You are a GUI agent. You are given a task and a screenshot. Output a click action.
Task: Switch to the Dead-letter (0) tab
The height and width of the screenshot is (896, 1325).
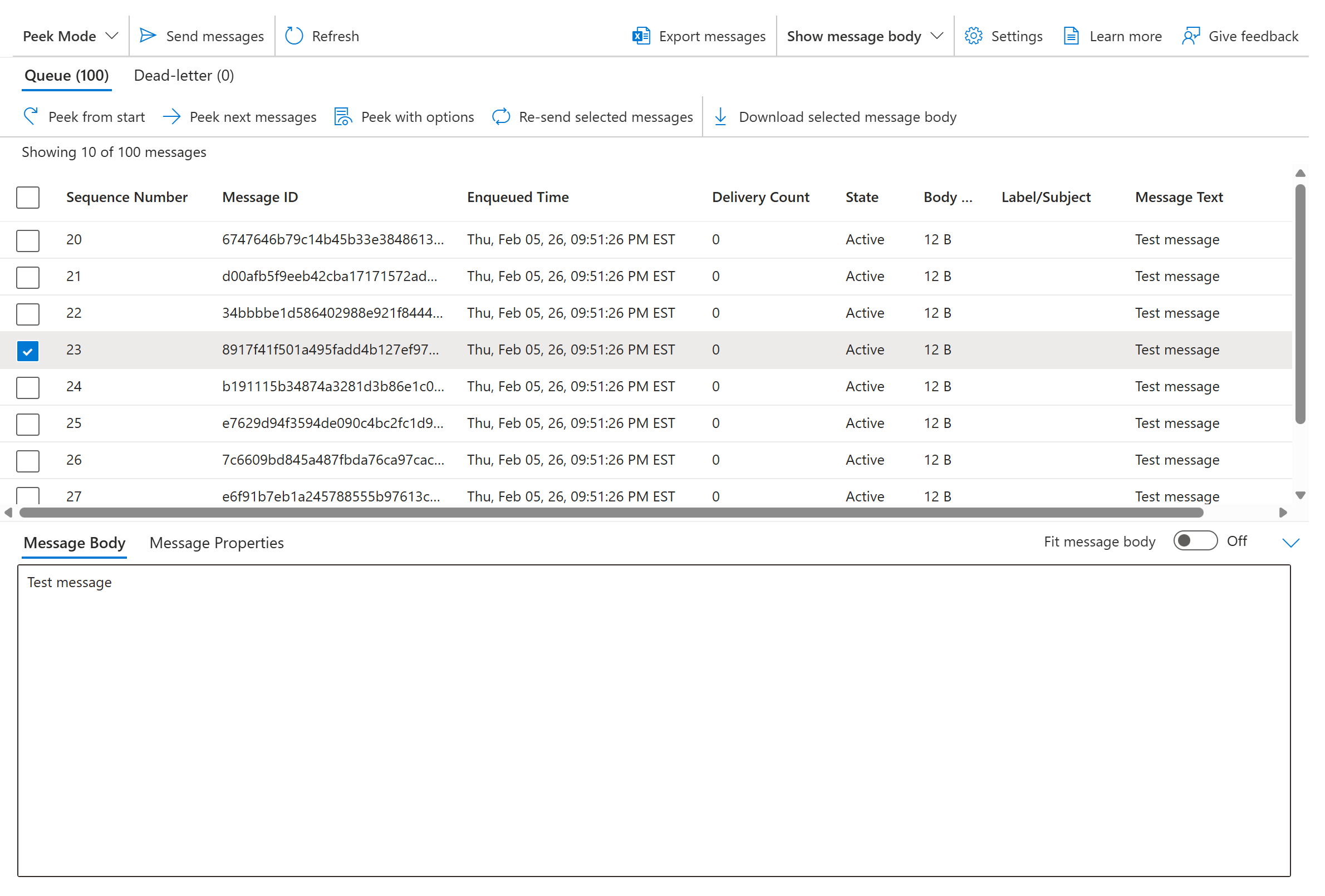pyautogui.click(x=184, y=75)
